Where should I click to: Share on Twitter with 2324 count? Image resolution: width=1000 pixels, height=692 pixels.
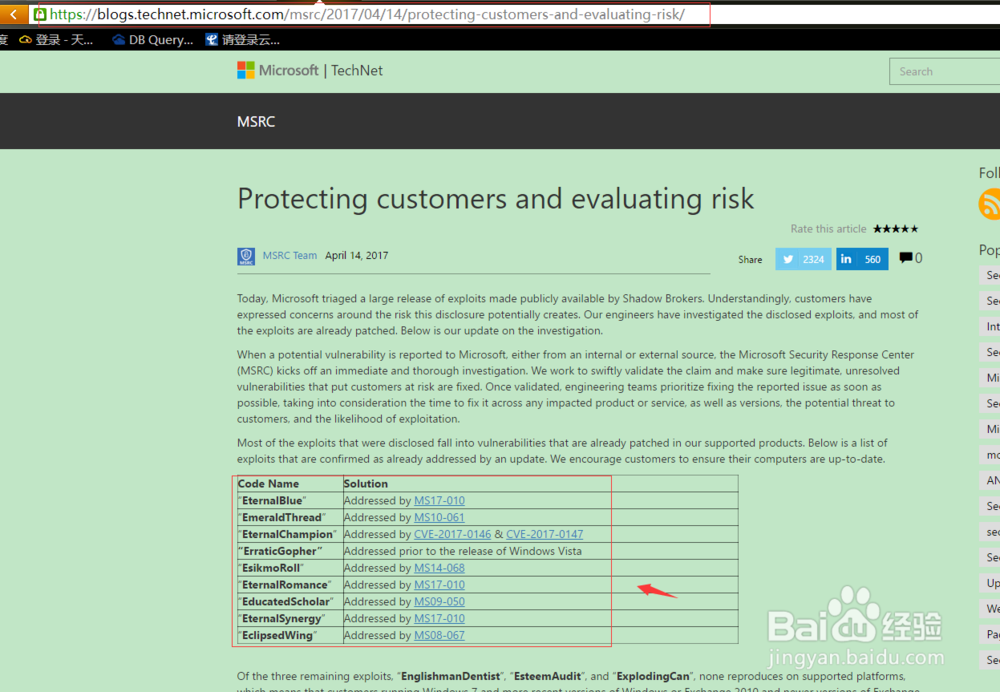[803, 259]
